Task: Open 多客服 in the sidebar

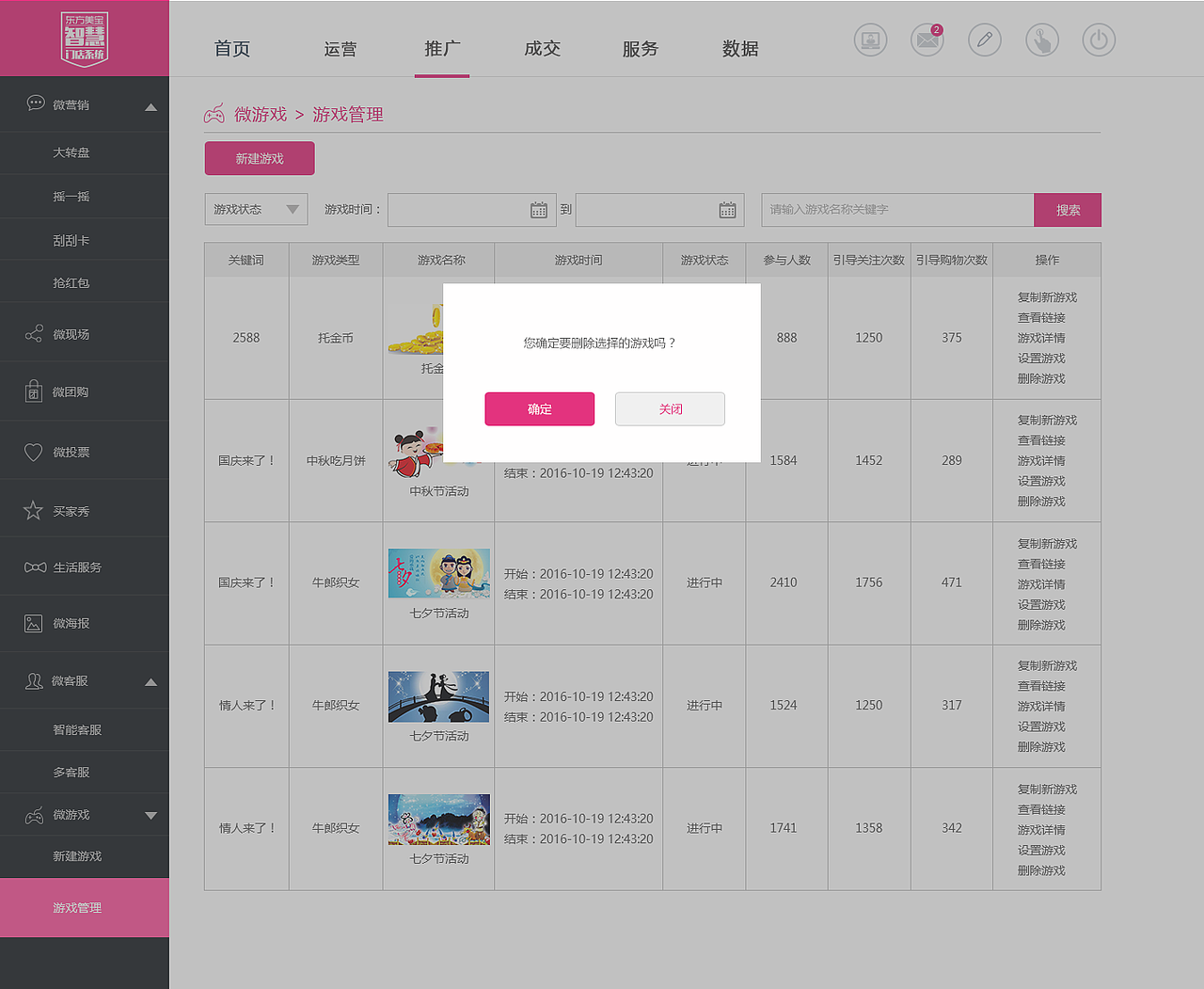Action: 71,772
